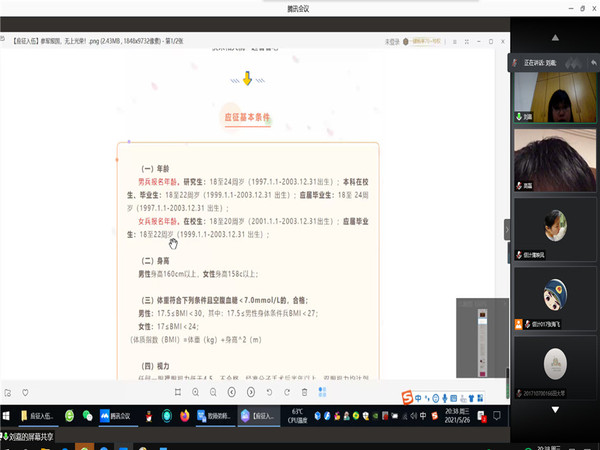Open the soft keyboard icon on Sogou toolbar

453,398
